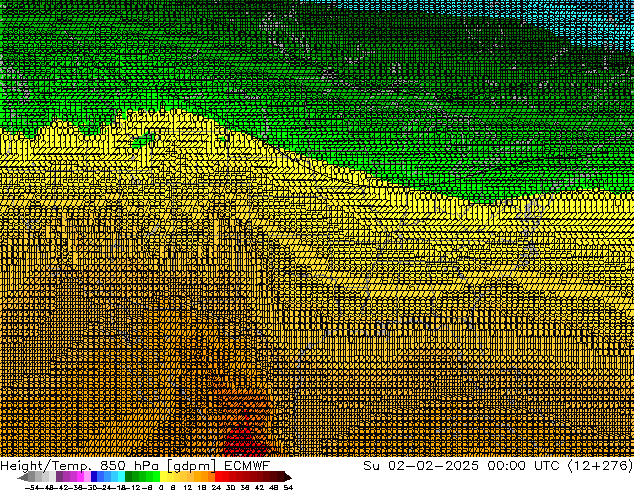Select the blue segment in the temperature legend
This screenshot has height=490, width=634.
pyautogui.click(x=100, y=477)
